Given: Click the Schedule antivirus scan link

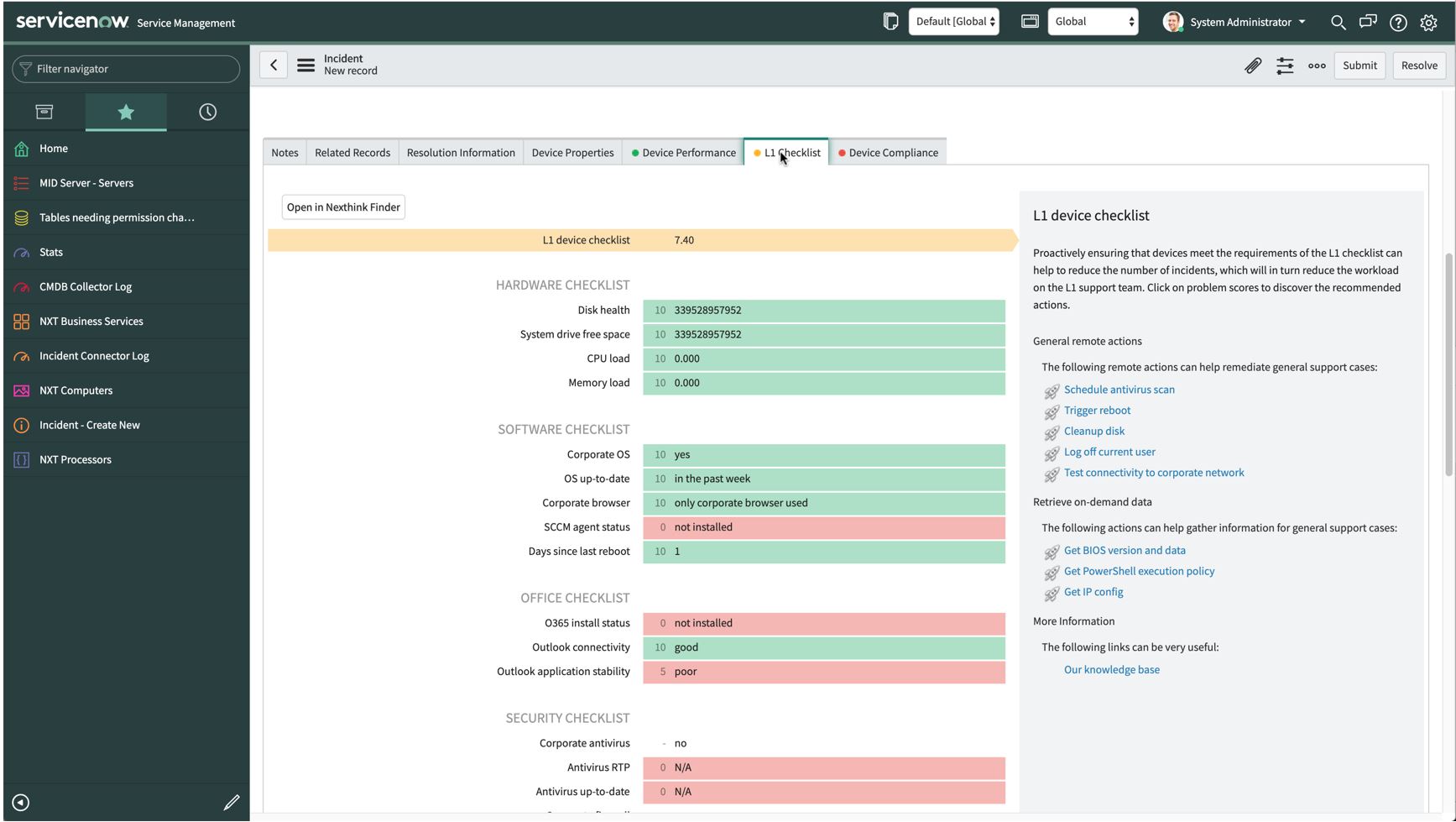Looking at the screenshot, I should tap(1119, 390).
